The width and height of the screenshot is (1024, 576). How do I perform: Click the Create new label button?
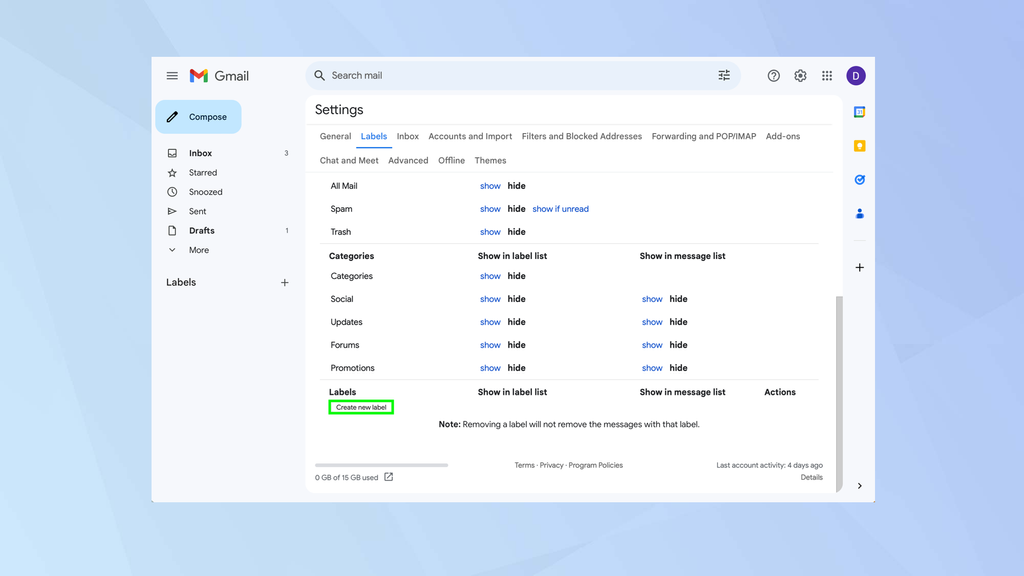[x=361, y=407]
